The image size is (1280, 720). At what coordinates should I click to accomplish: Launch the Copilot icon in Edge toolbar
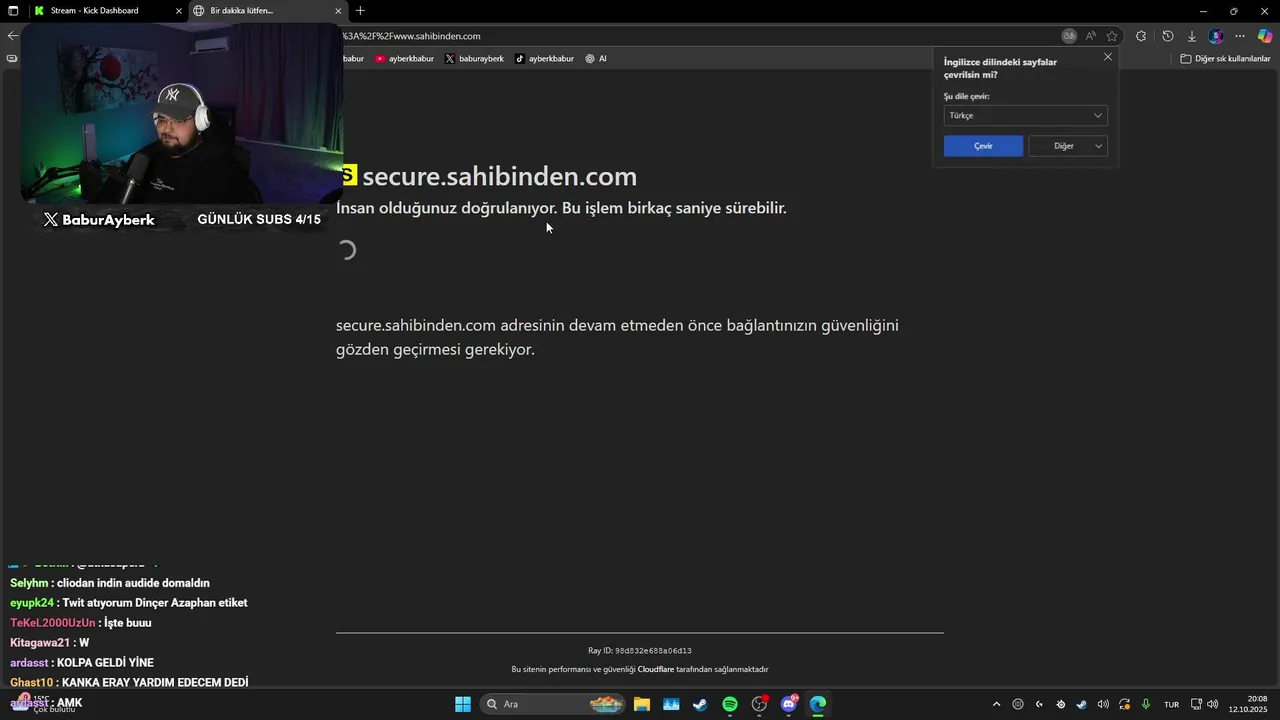pos(1265,36)
